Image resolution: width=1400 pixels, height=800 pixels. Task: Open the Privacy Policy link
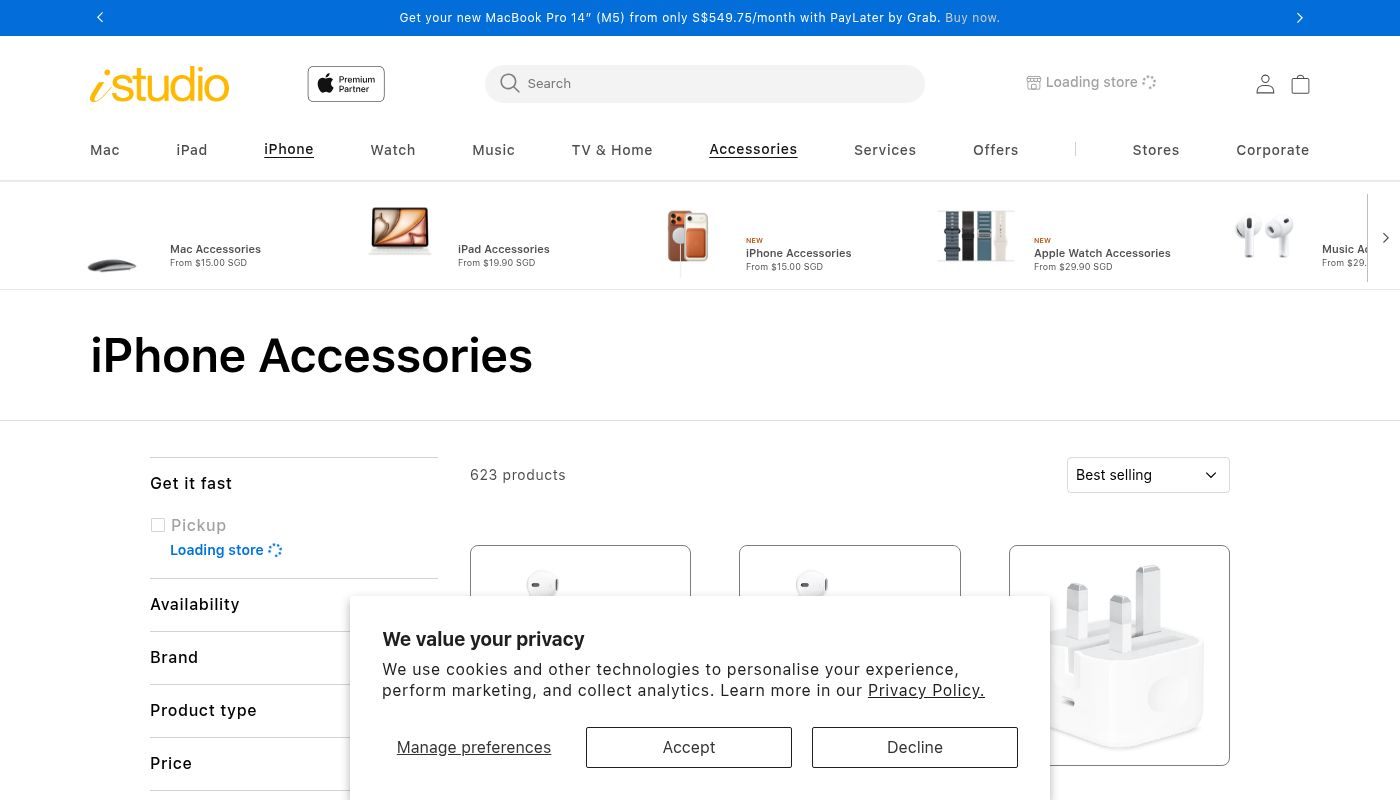(x=926, y=690)
